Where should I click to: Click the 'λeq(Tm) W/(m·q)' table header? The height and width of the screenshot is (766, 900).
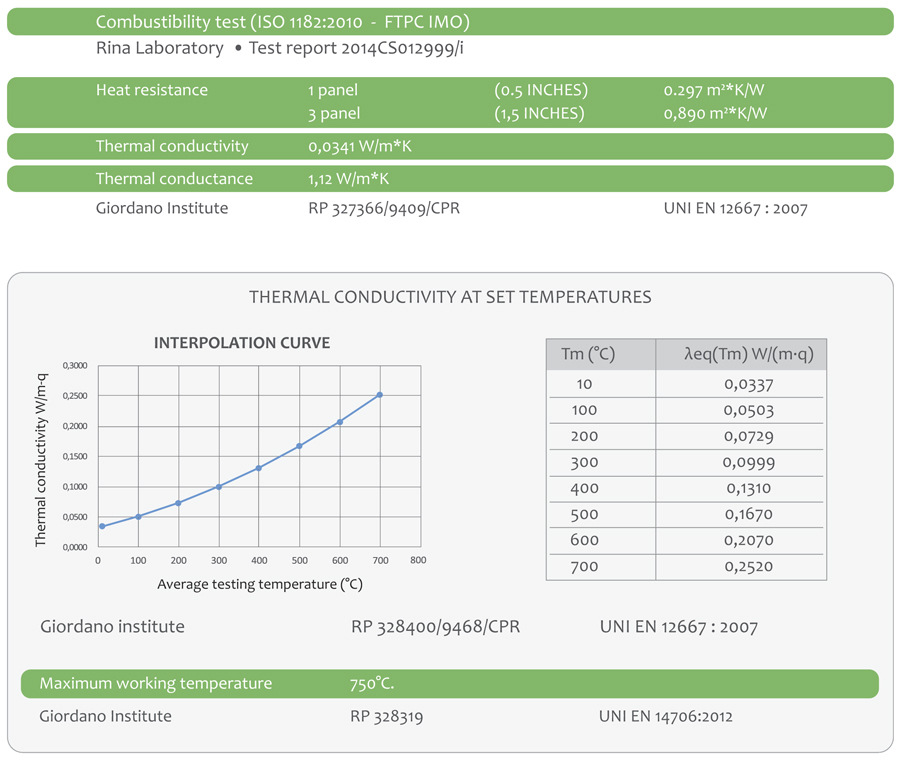pyautogui.click(x=748, y=354)
